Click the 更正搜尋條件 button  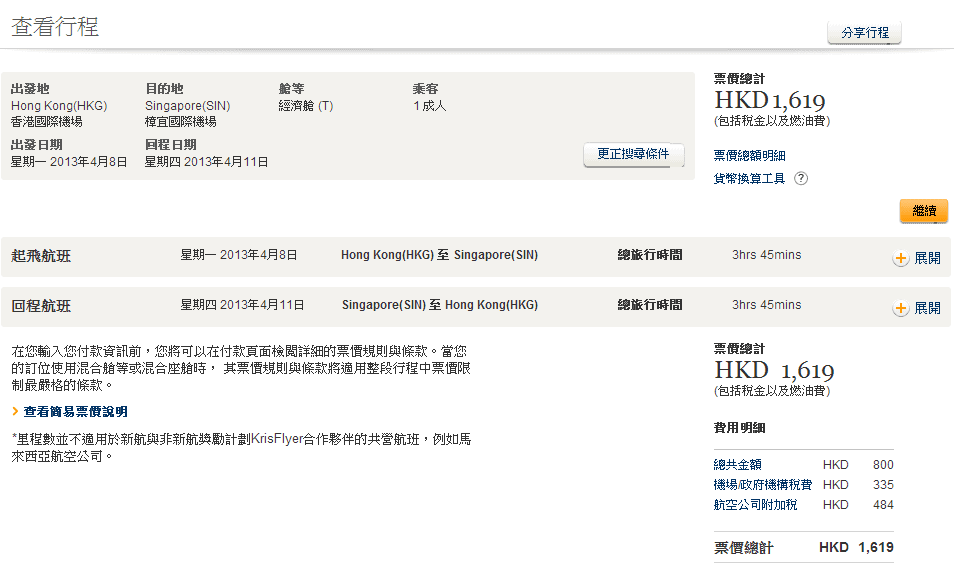[x=633, y=154]
